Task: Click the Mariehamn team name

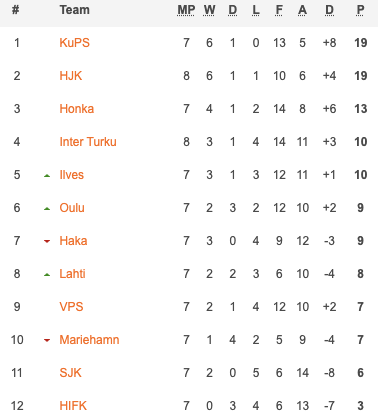Action: click(x=89, y=340)
